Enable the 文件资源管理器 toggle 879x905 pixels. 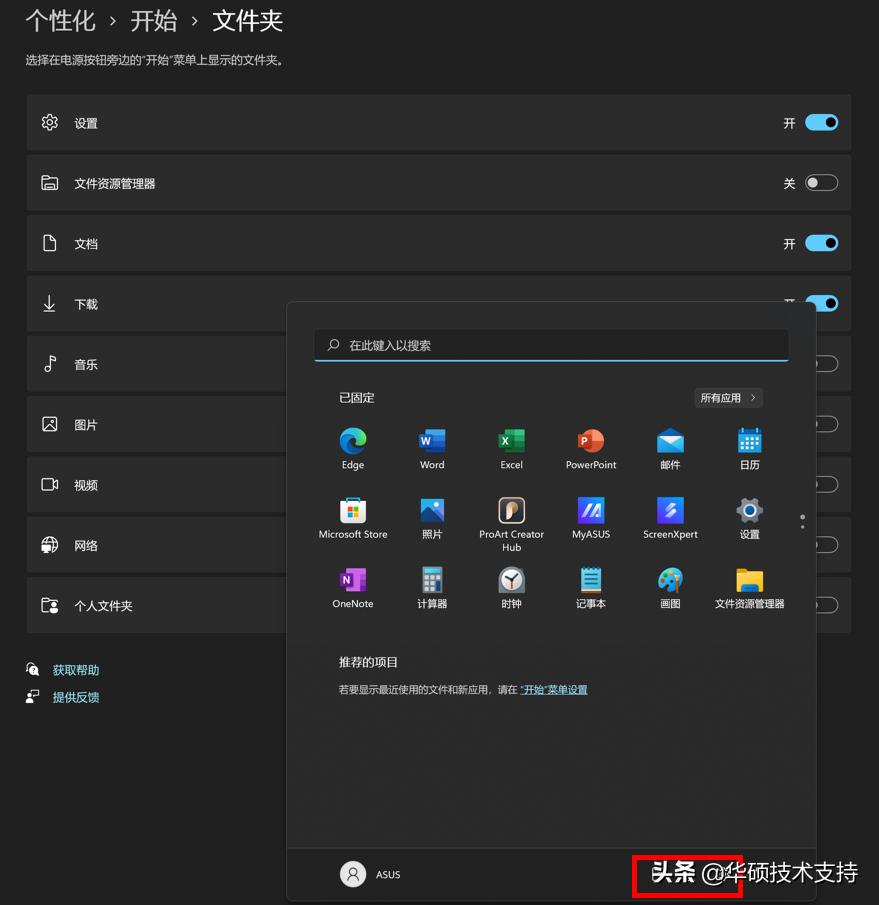pyautogui.click(x=821, y=182)
